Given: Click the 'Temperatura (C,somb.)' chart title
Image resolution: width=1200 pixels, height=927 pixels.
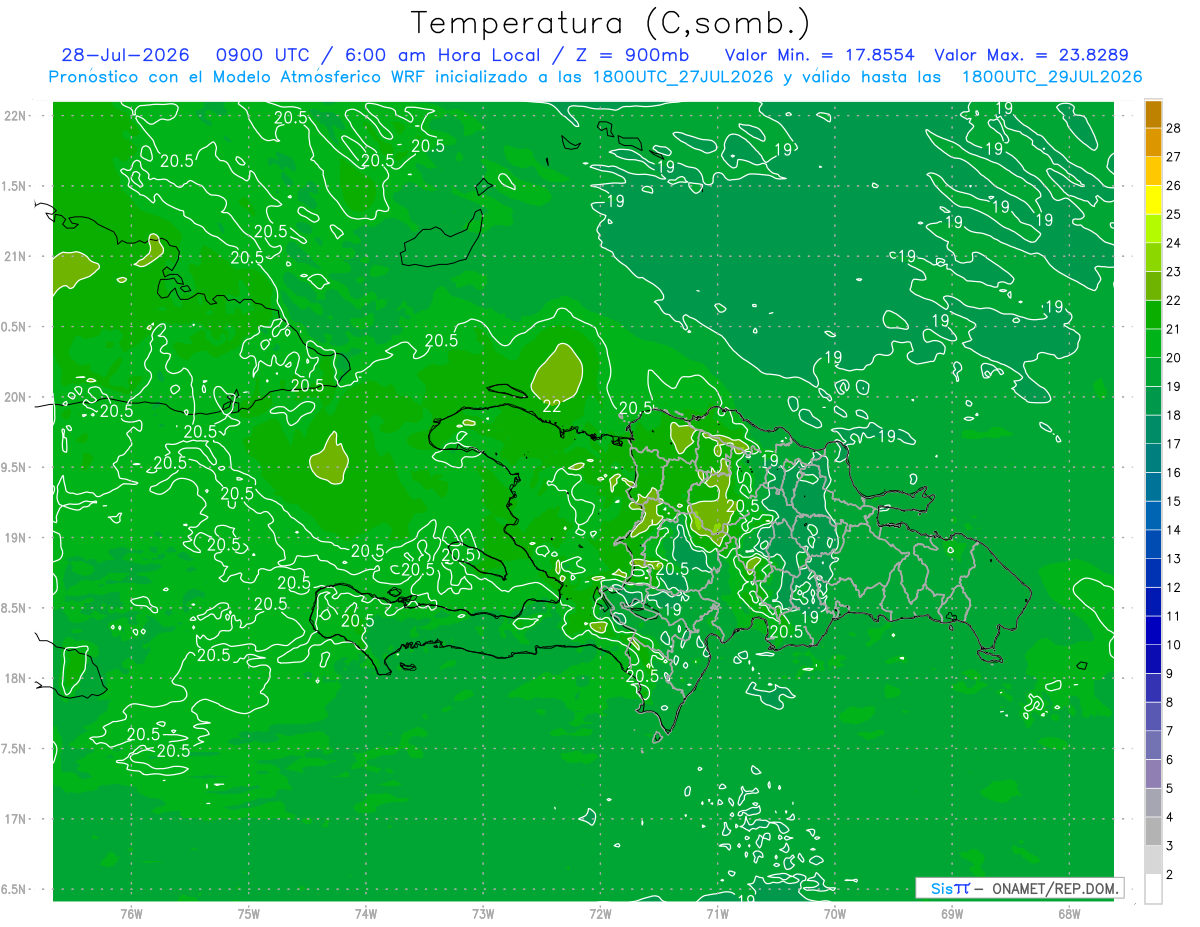Looking at the screenshot, I should coord(610,23).
